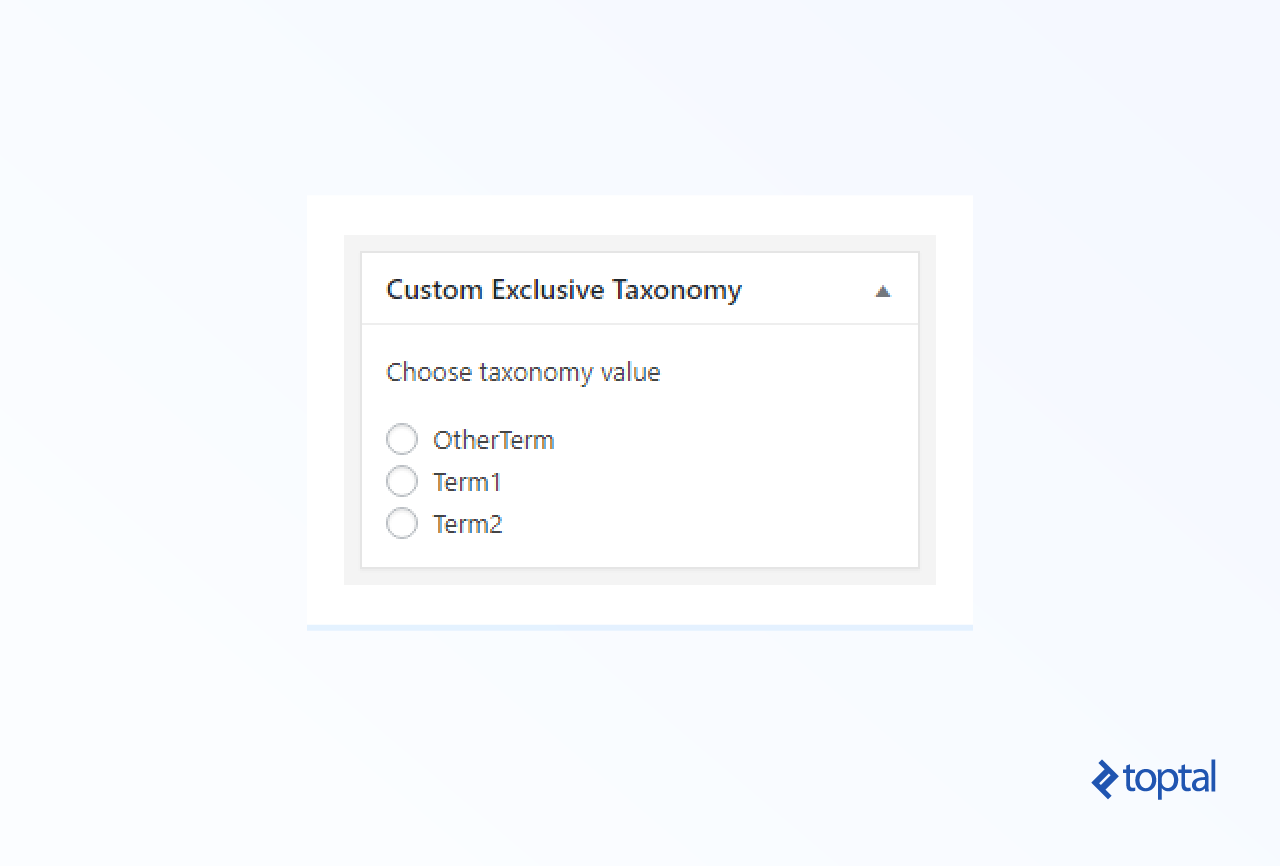
Task: Choose OtherTerm as the taxonomy value
Action: click(402, 439)
